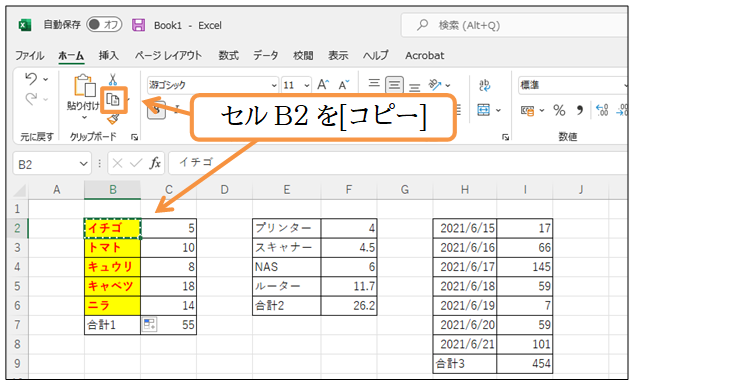Viewport: 756px width, 384px height.
Task: Click the formula bar enter checkmark
Action: (x=136, y=164)
